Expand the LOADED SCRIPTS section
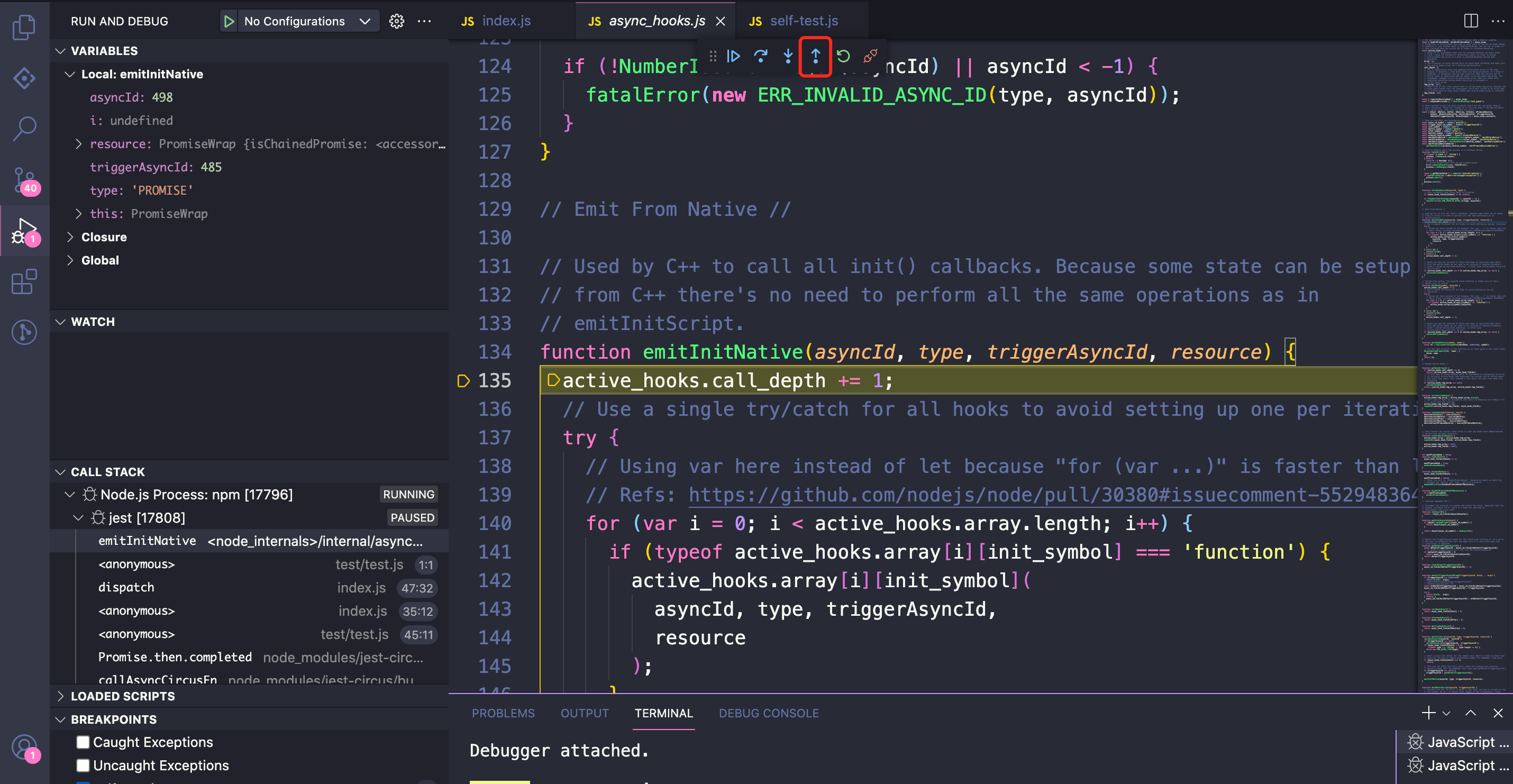This screenshot has width=1513, height=784. [x=60, y=696]
